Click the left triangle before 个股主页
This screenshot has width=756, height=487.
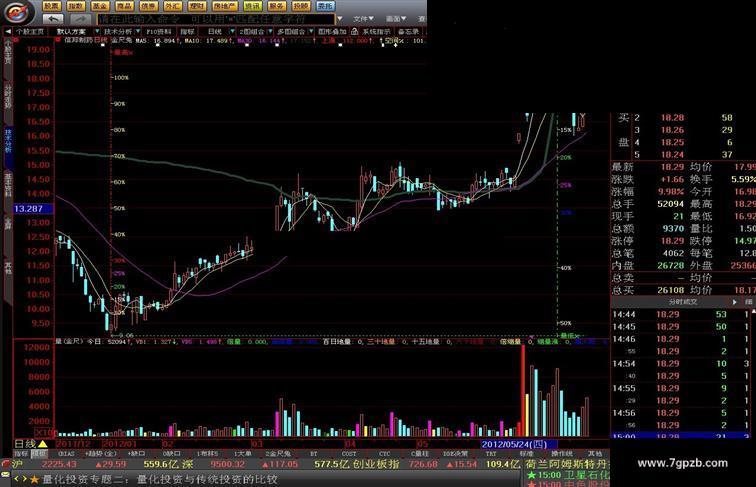(7, 31)
